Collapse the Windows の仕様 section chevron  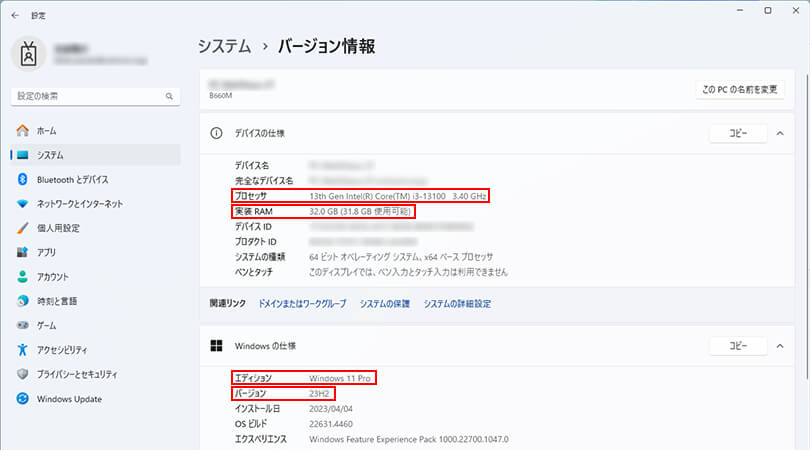click(780, 346)
